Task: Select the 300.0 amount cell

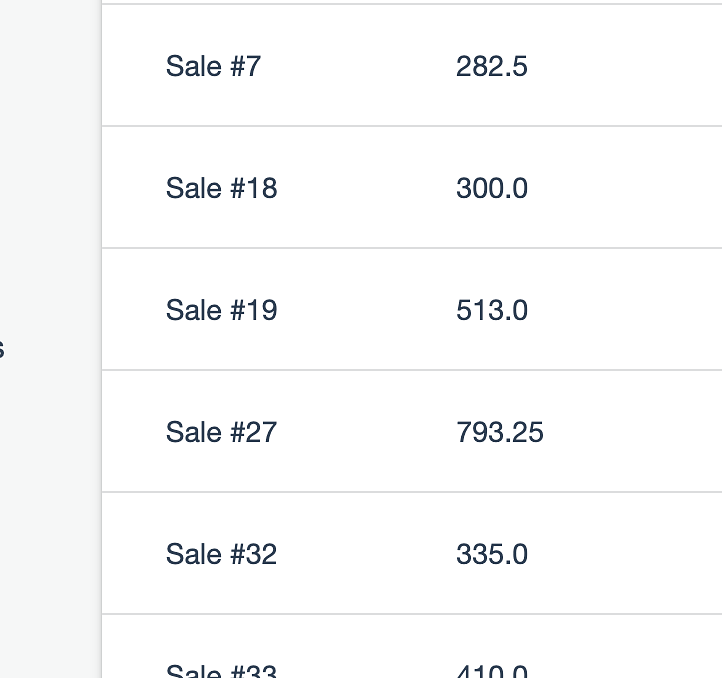Action: [x=491, y=188]
